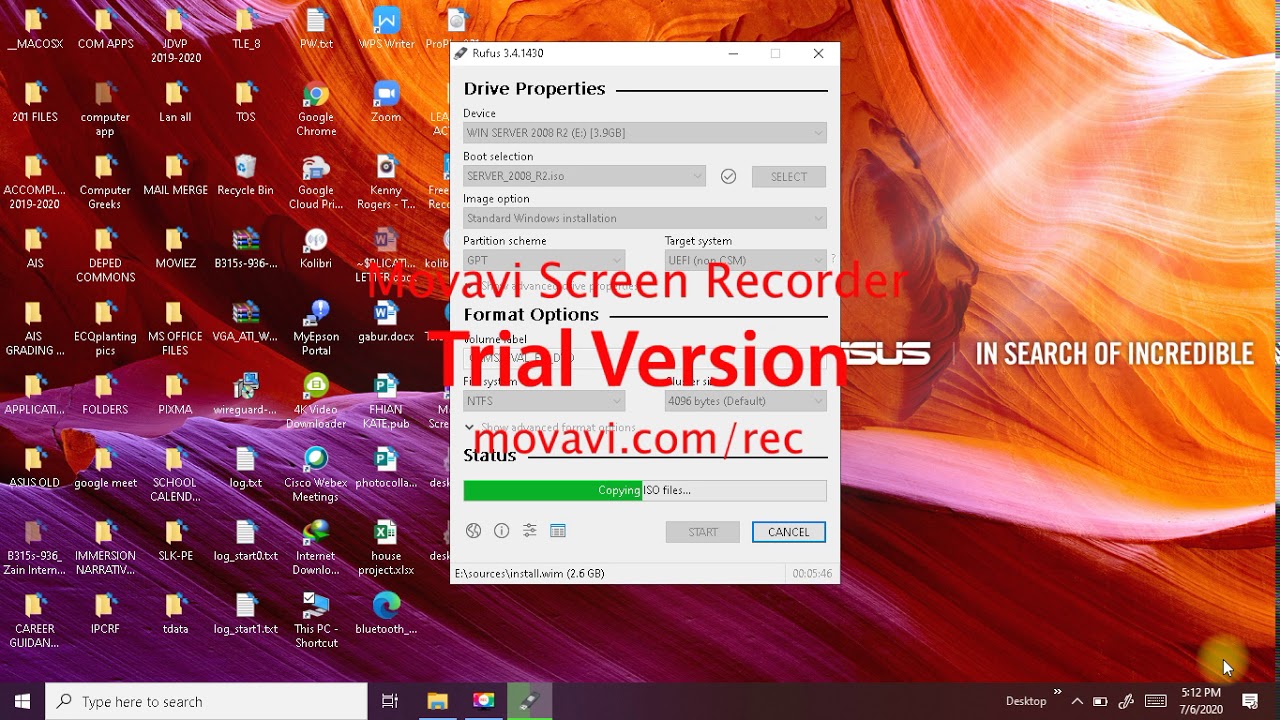Open the wireguard installer icon
Image resolution: width=1280 pixels, height=720 pixels.
click(245, 395)
